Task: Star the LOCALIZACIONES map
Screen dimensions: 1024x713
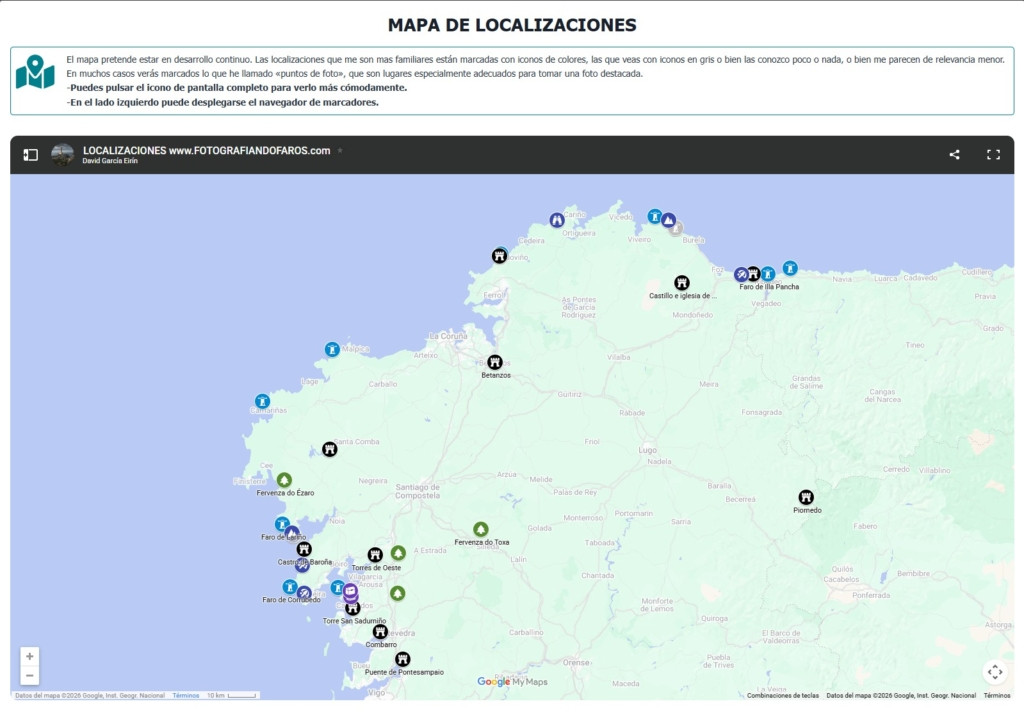Action: (340, 150)
